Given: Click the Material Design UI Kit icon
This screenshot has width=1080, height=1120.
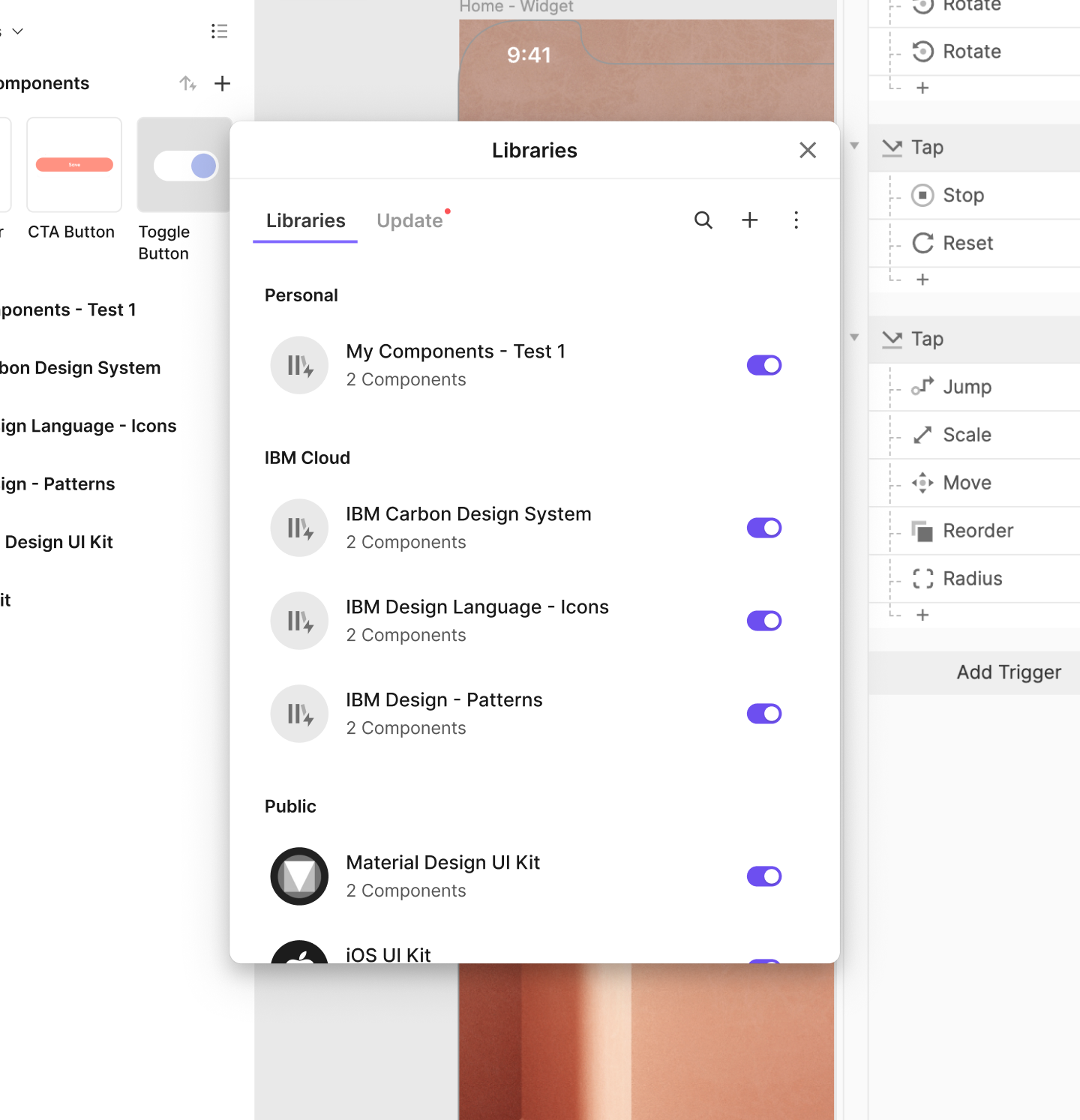Looking at the screenshot, I should point(299,876).
